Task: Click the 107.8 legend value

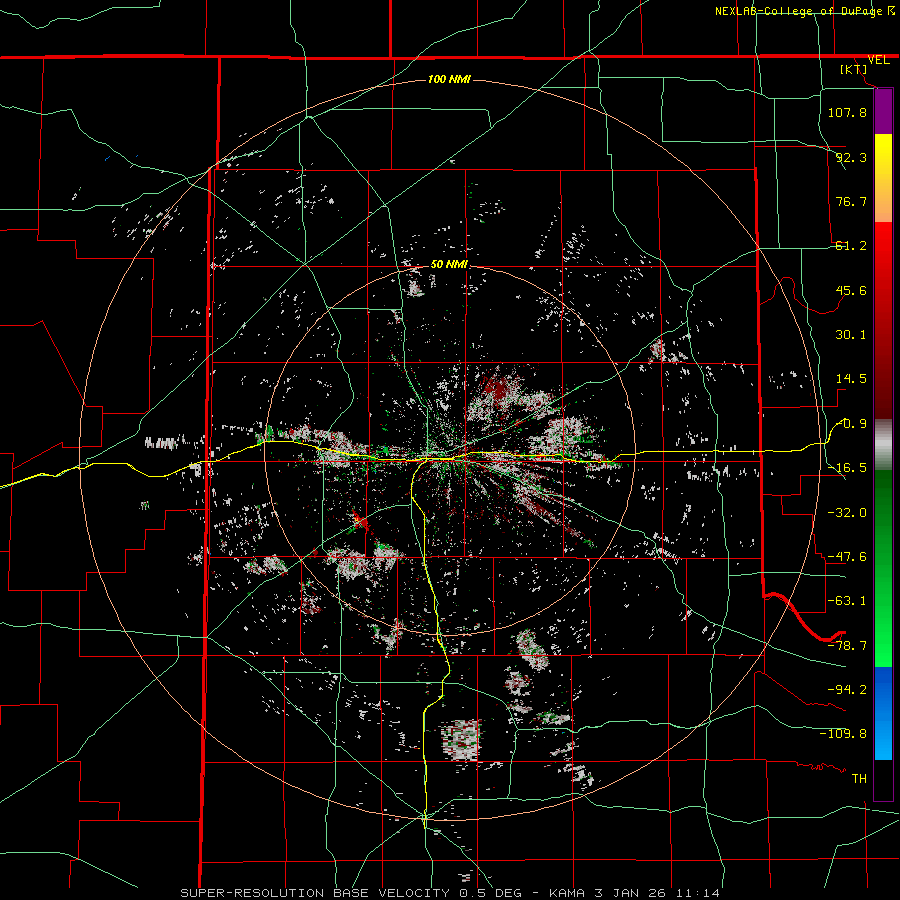Action: click(x=847, y=112)
